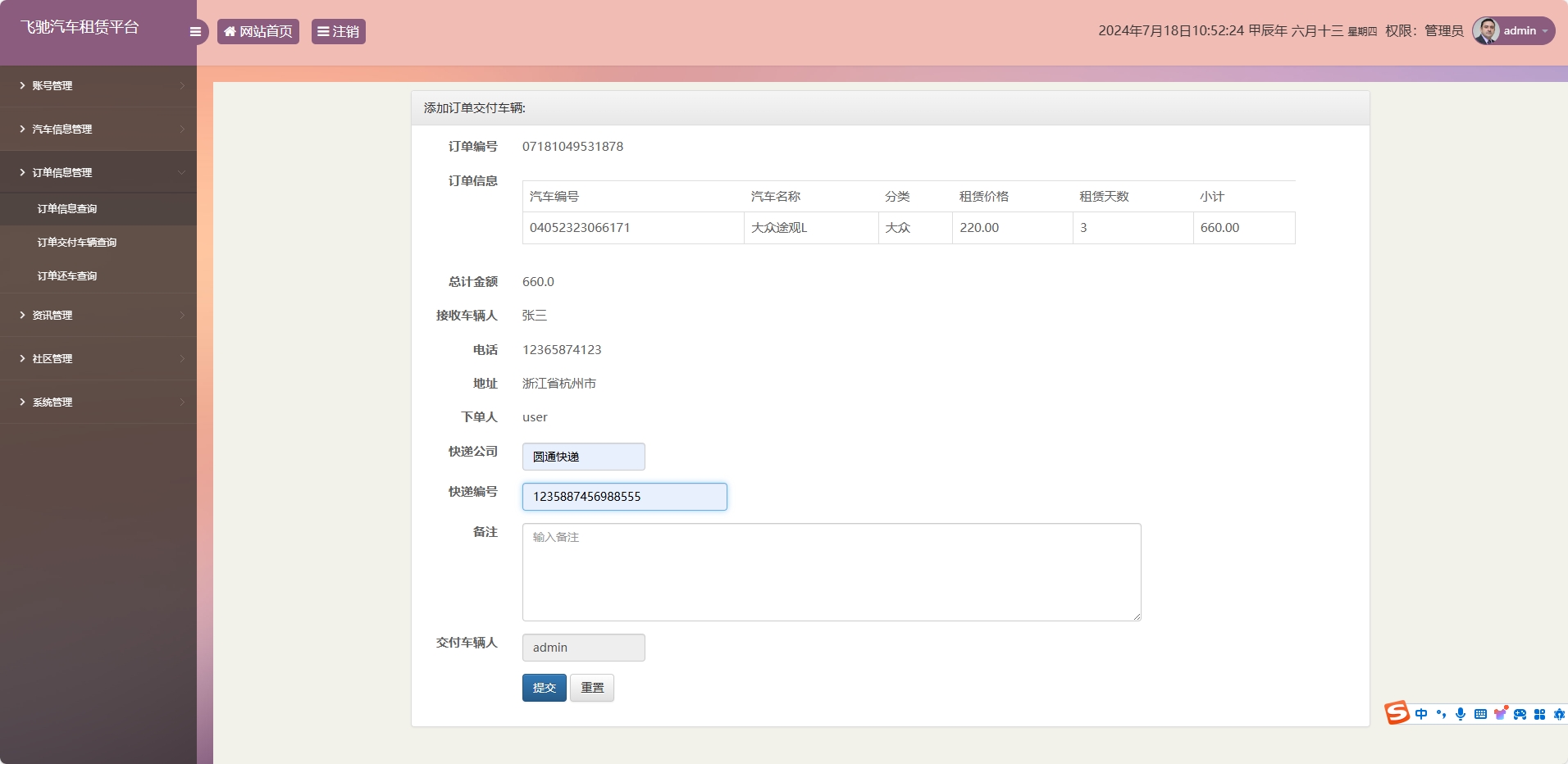The height and width of the screenshot is (764, 1568).
Task: Open the Sogou skin center shirt icon
Action: pos(1499,714)
